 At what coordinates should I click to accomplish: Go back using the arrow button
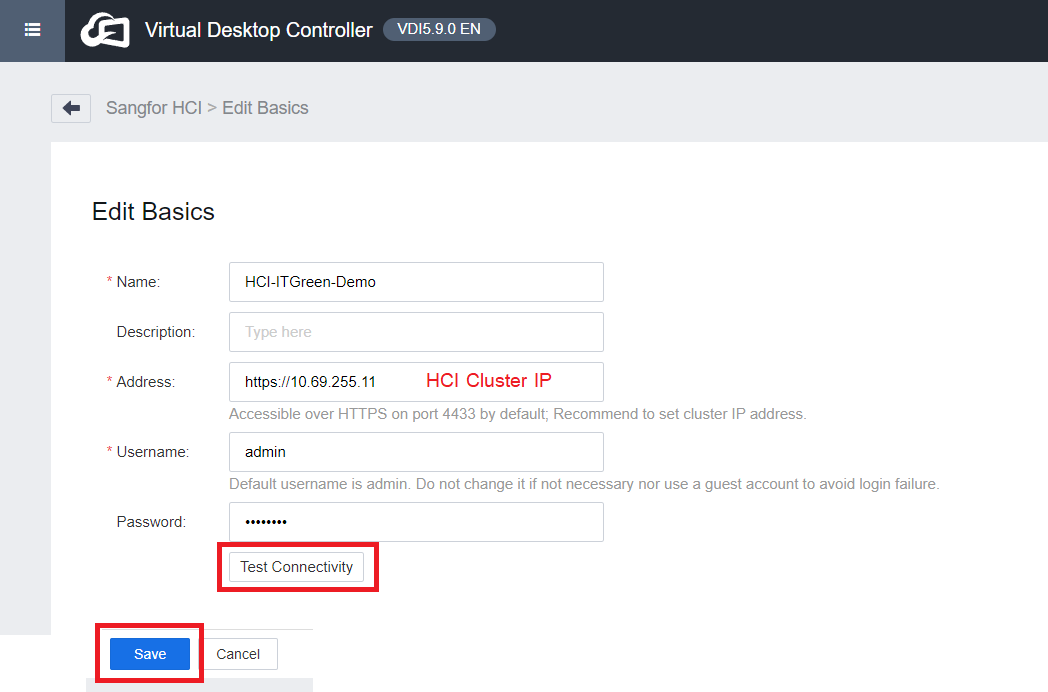(71, 108)
